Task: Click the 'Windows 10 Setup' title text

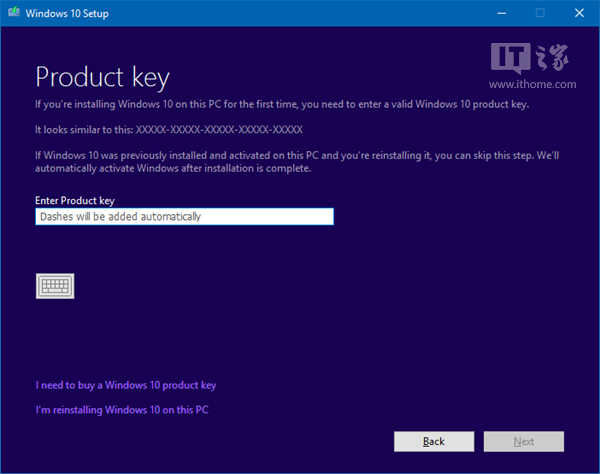Action: 67,13
